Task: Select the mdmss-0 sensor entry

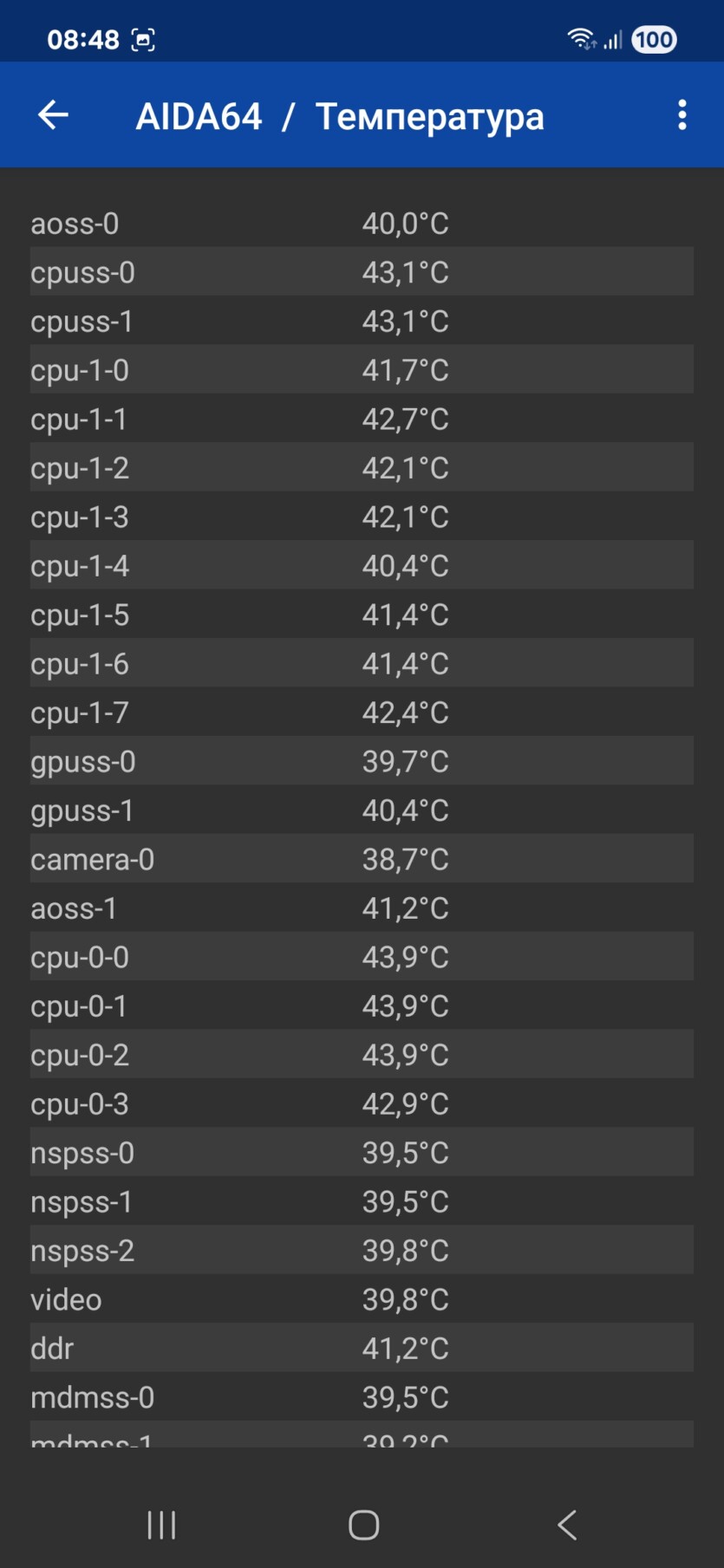Action: pos(362,1396)
